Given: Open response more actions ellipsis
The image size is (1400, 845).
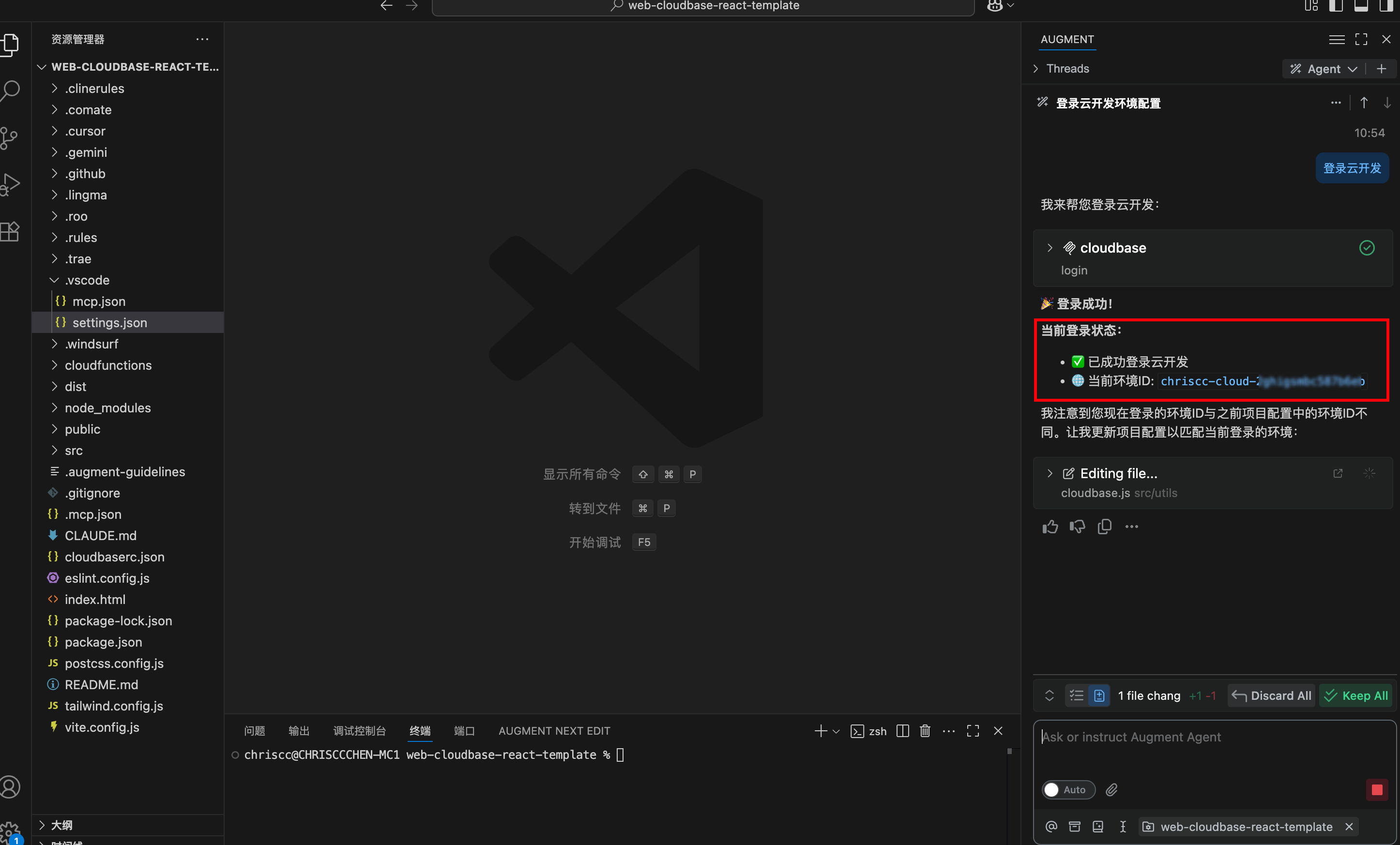Looking at the screenshot, I should pos(1132,527).
